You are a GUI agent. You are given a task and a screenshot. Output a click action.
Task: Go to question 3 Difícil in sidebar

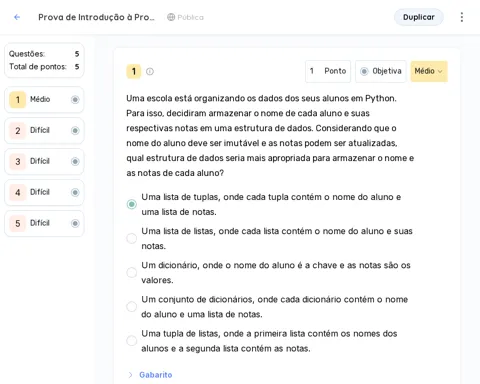(44, 161)
